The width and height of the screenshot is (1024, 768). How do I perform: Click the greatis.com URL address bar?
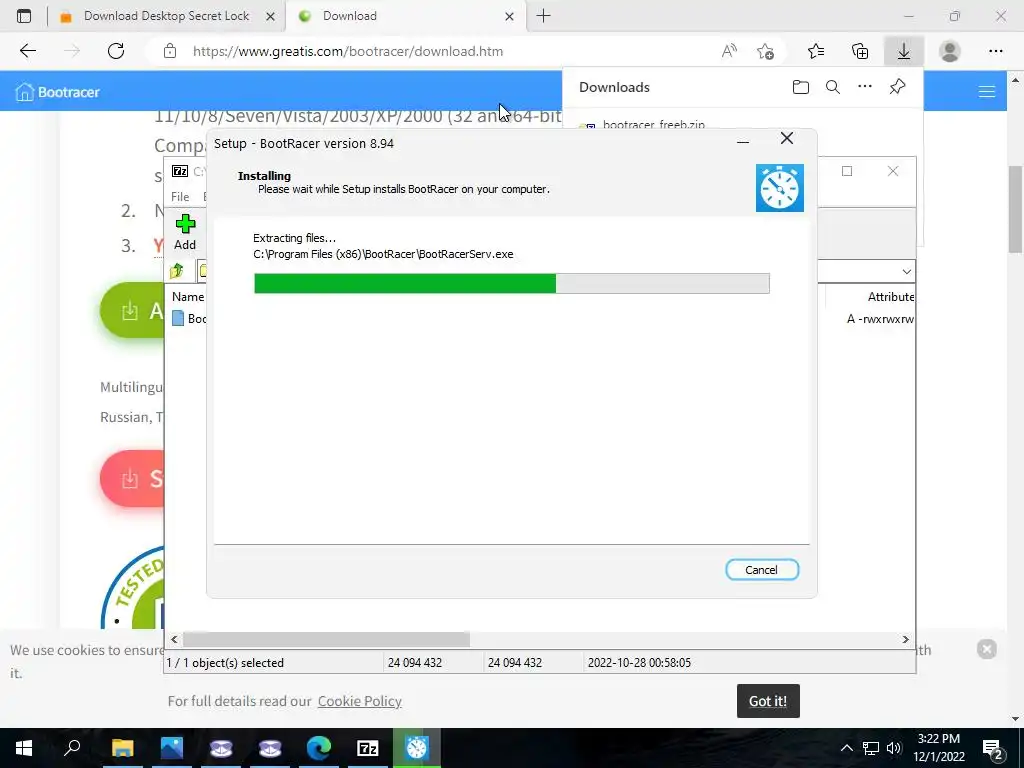click(347, 51)
